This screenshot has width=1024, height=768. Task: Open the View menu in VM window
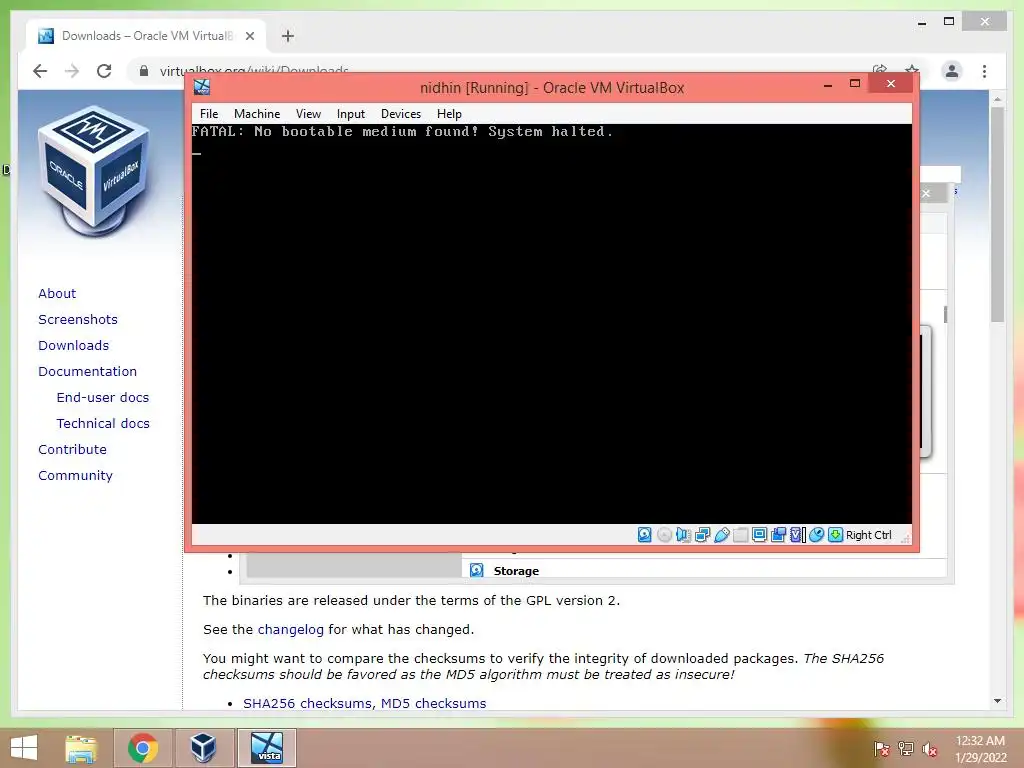[x=308, y=114]
